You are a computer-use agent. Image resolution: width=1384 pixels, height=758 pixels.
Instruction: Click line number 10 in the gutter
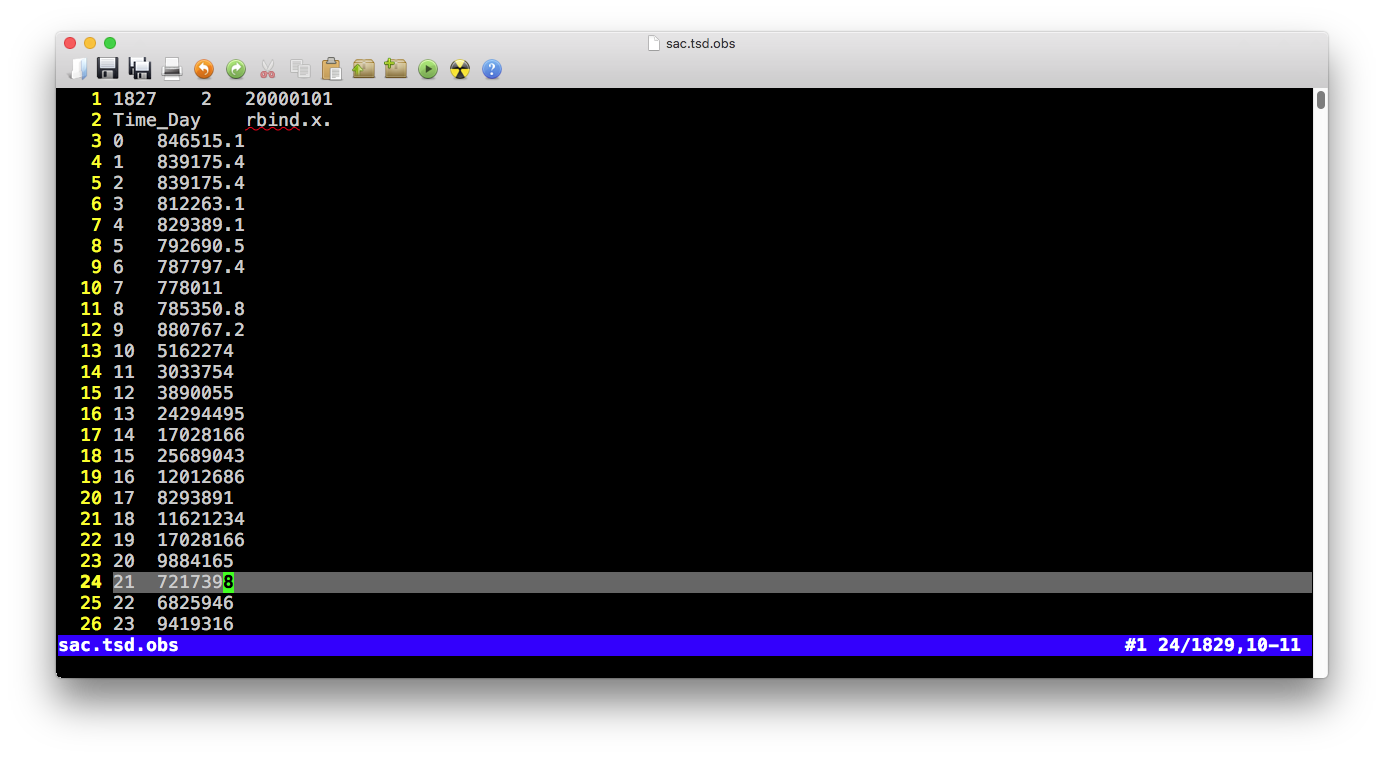[91, 288]
